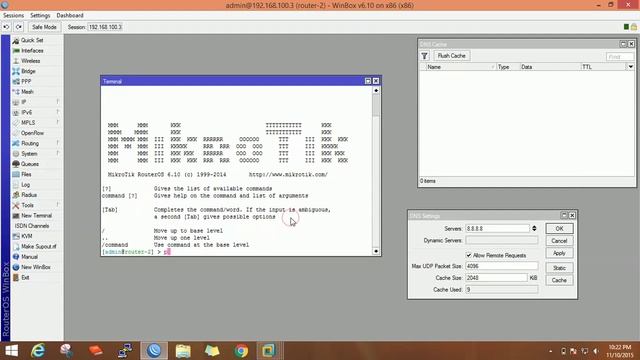
Task: Open Internet Explorer from taskbar
Action: point(38,351)
